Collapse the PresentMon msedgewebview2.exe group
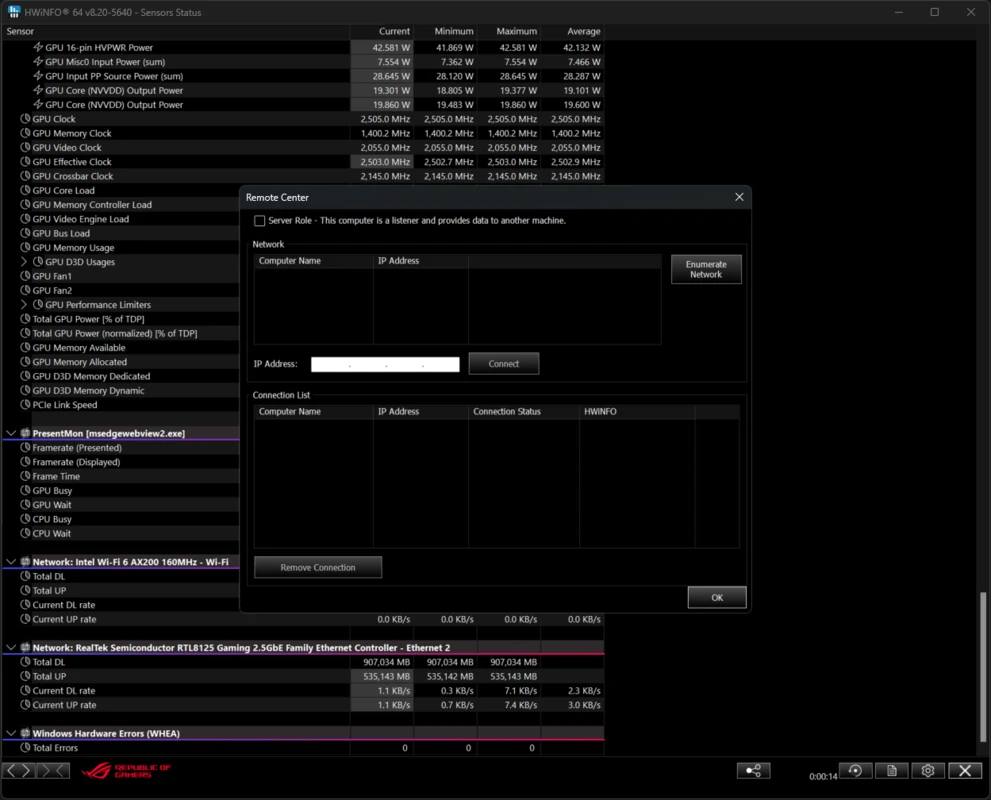The width and height of the screenshot is (991, 800). (11, 433)
